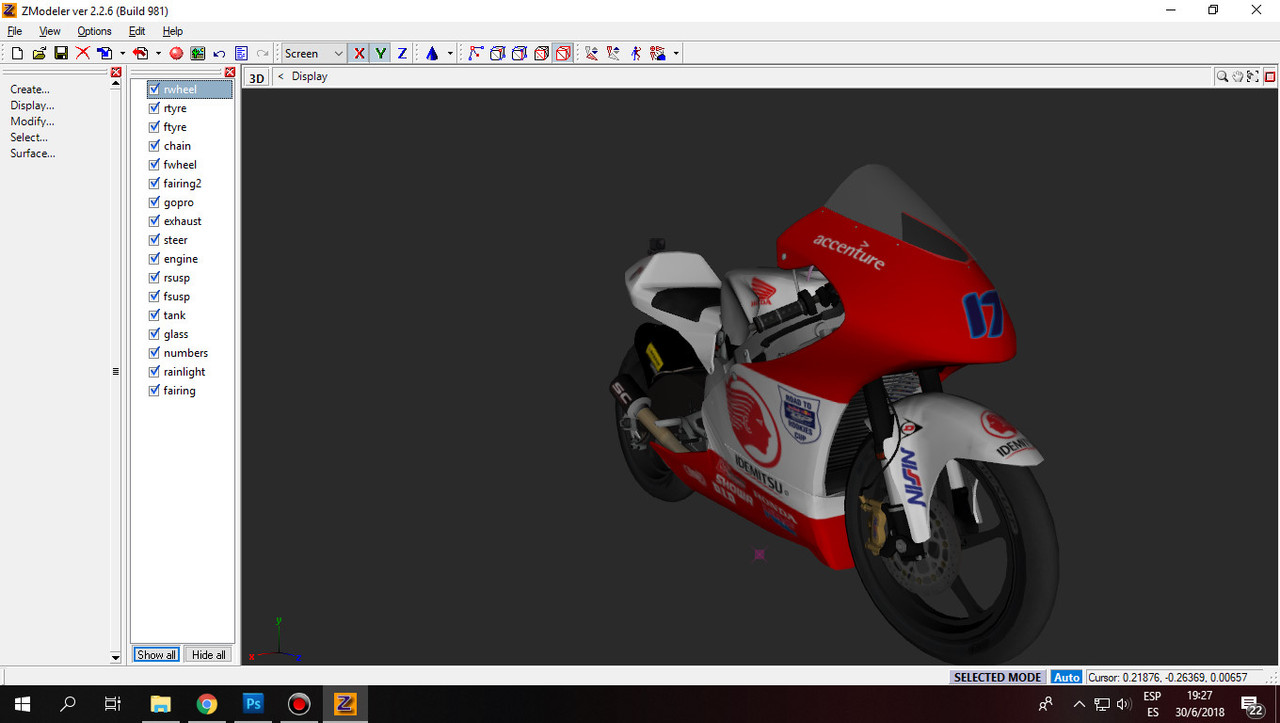Click the blue import toolbar icon

click(105, 53)
